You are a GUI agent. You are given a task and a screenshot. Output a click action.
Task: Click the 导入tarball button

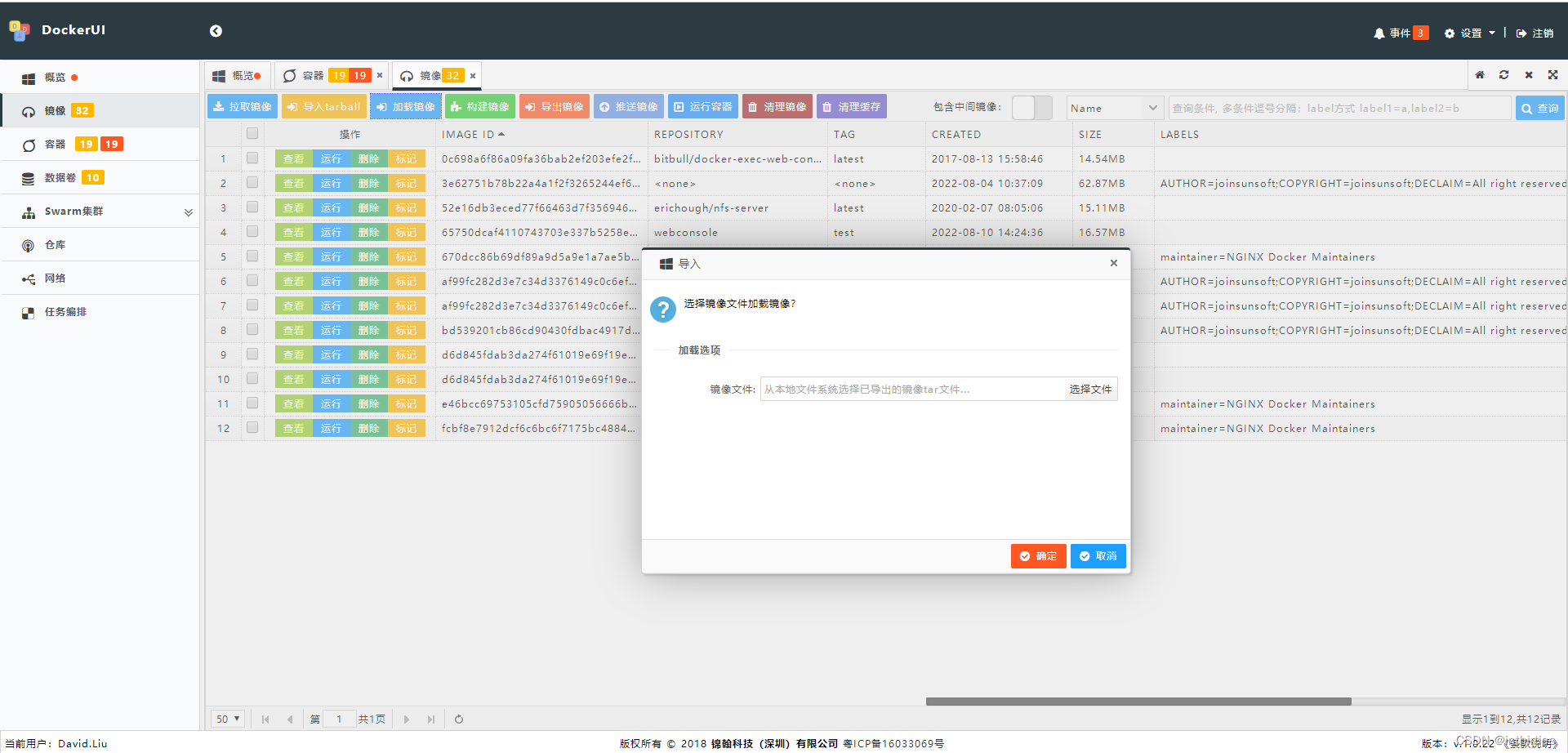(324, 107)
